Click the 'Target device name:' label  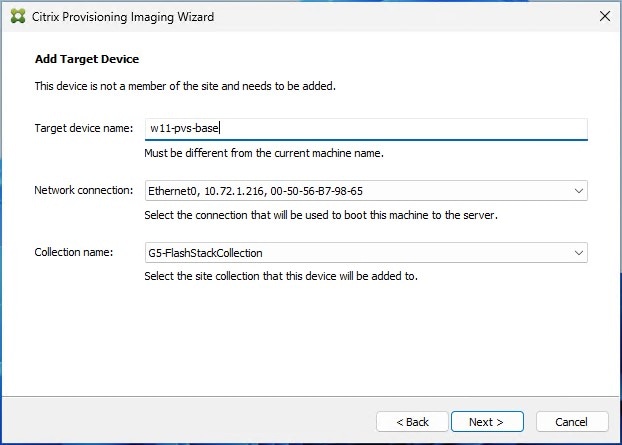(84, 128)
